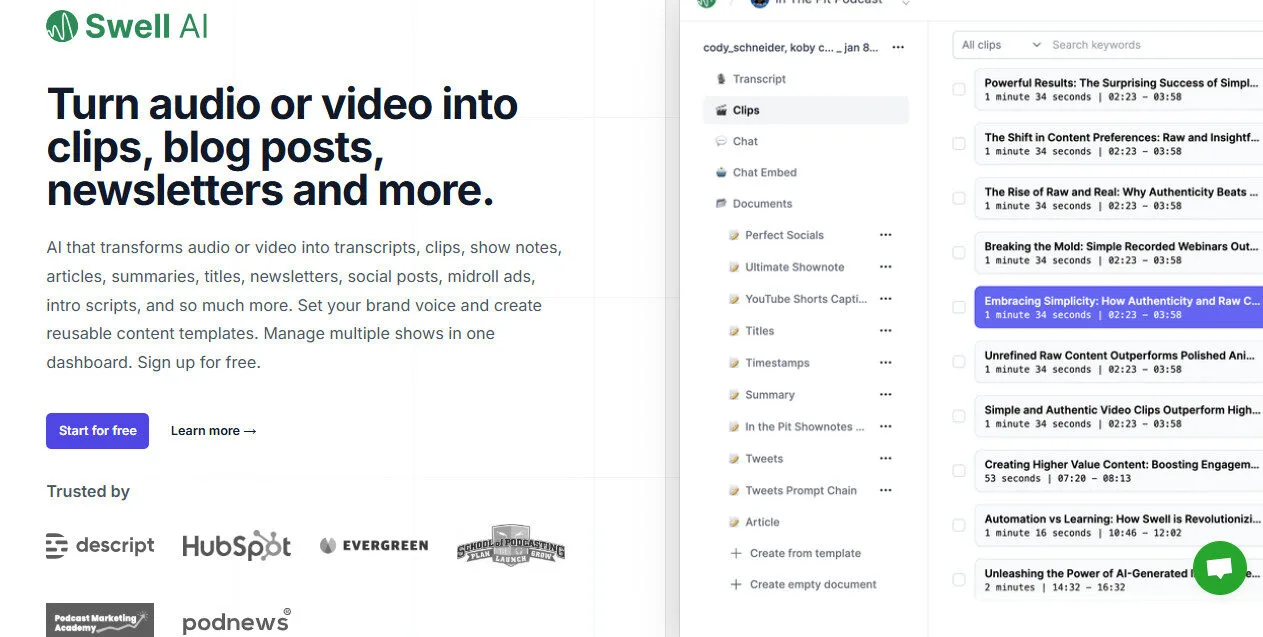Expand the podcast selector dropdown at top
Viewport: 1263px width, 637px height.
tap(905, 3)
